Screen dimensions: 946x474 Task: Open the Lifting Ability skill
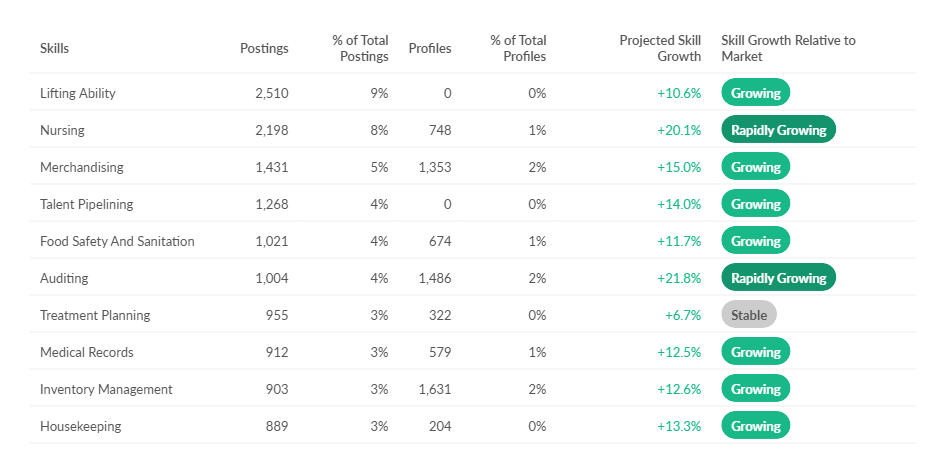click(x=78, y=93)
